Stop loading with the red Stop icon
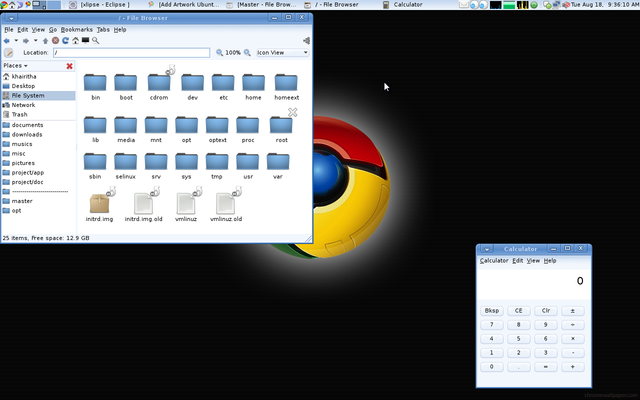 55,40
